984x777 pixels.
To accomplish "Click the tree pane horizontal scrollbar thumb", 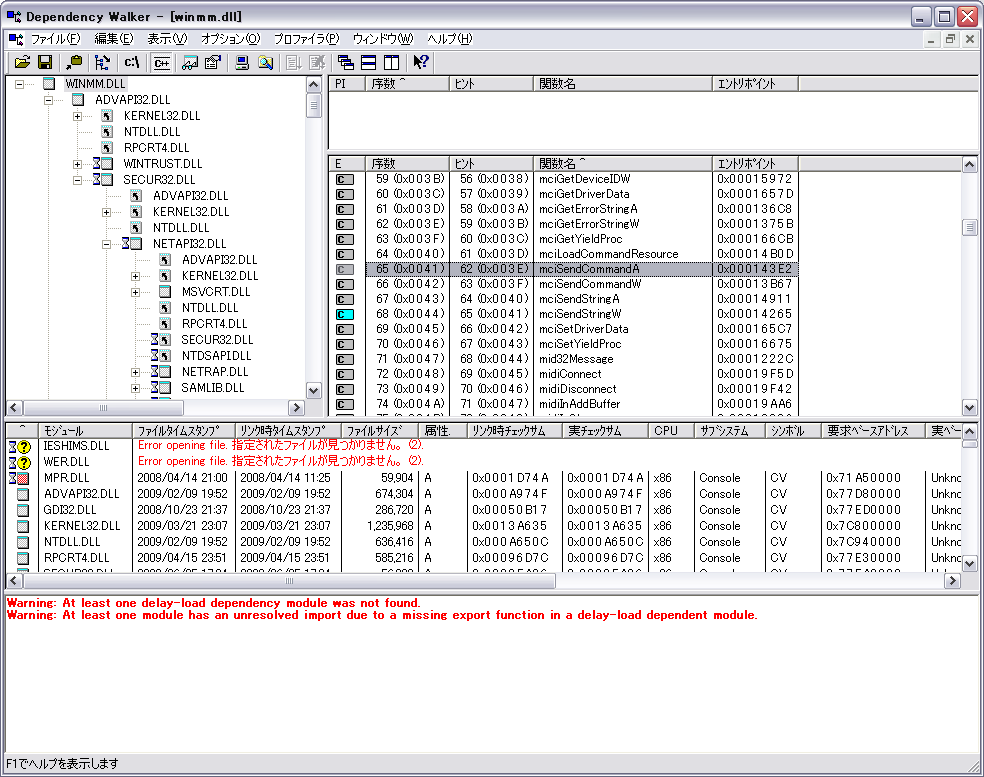I will click(104, 407).
